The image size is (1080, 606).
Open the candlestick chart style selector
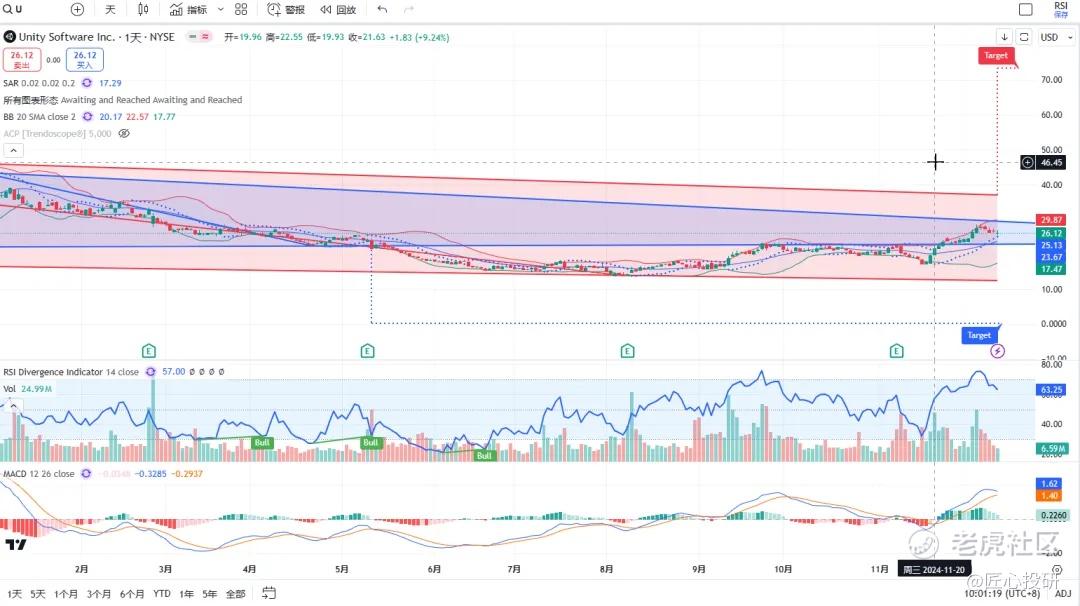pyautogui.click(x=143, y=9)
